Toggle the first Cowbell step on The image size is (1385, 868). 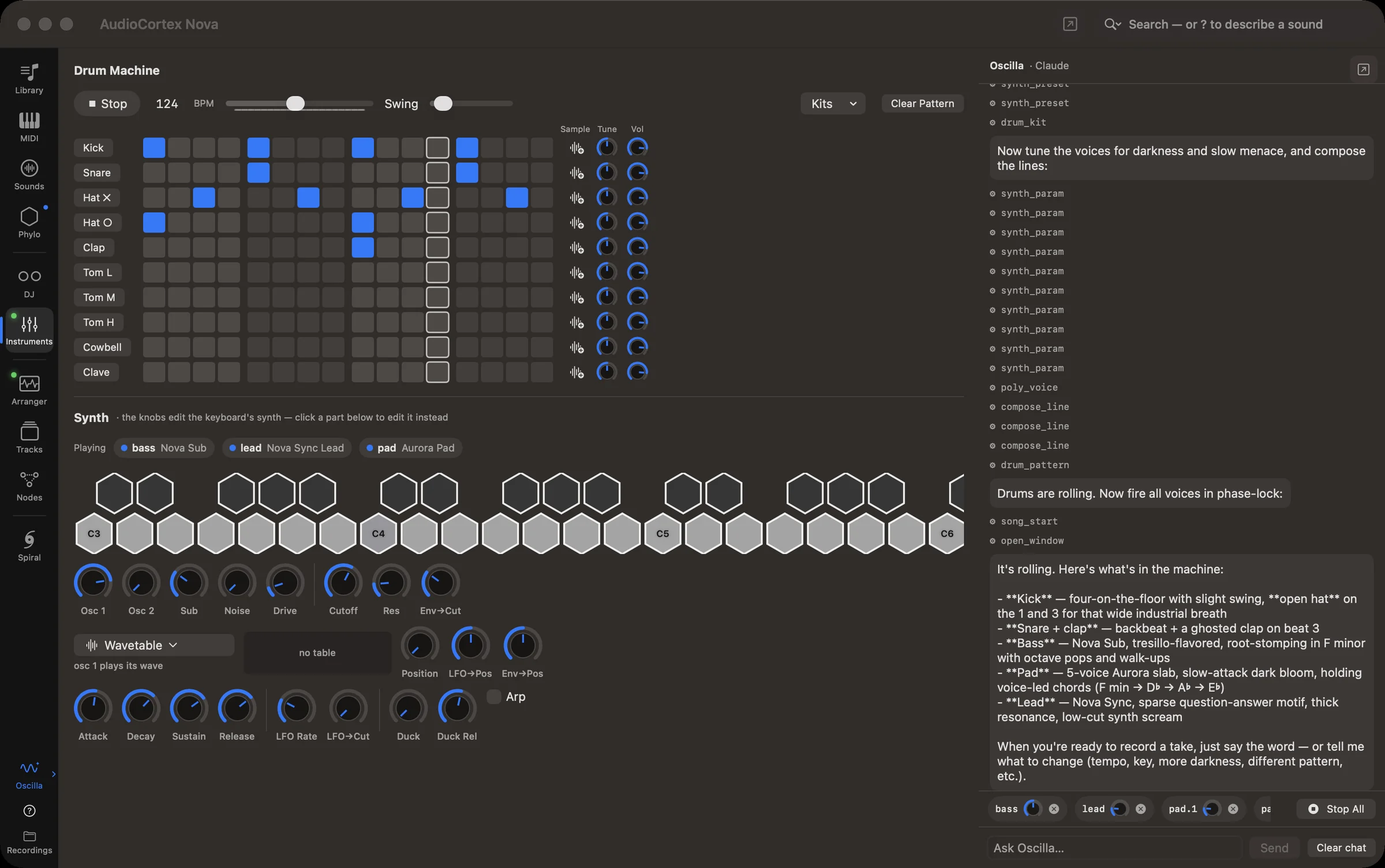pos(154,347)
